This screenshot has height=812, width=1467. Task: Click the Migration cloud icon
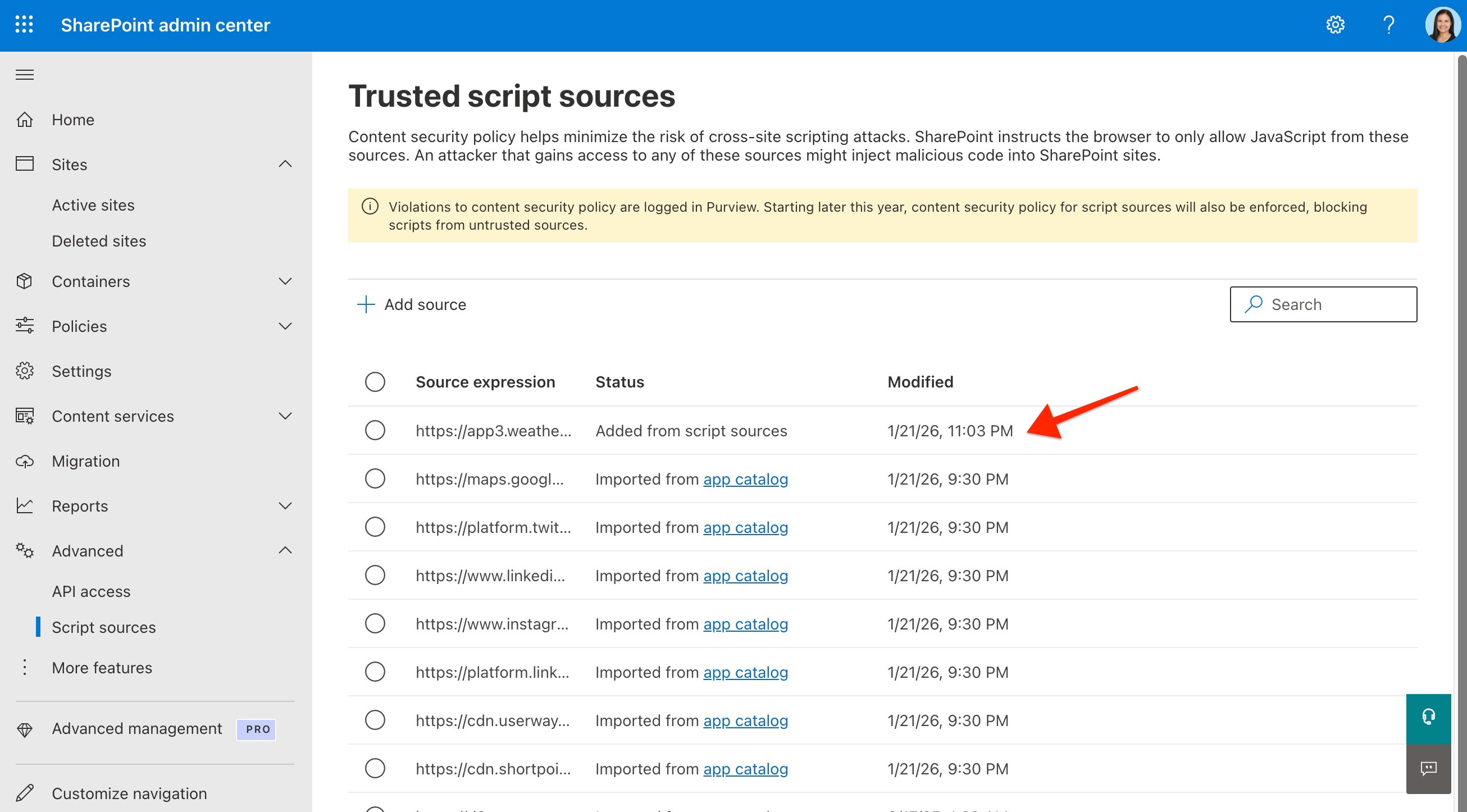click(x=25, y=460)
